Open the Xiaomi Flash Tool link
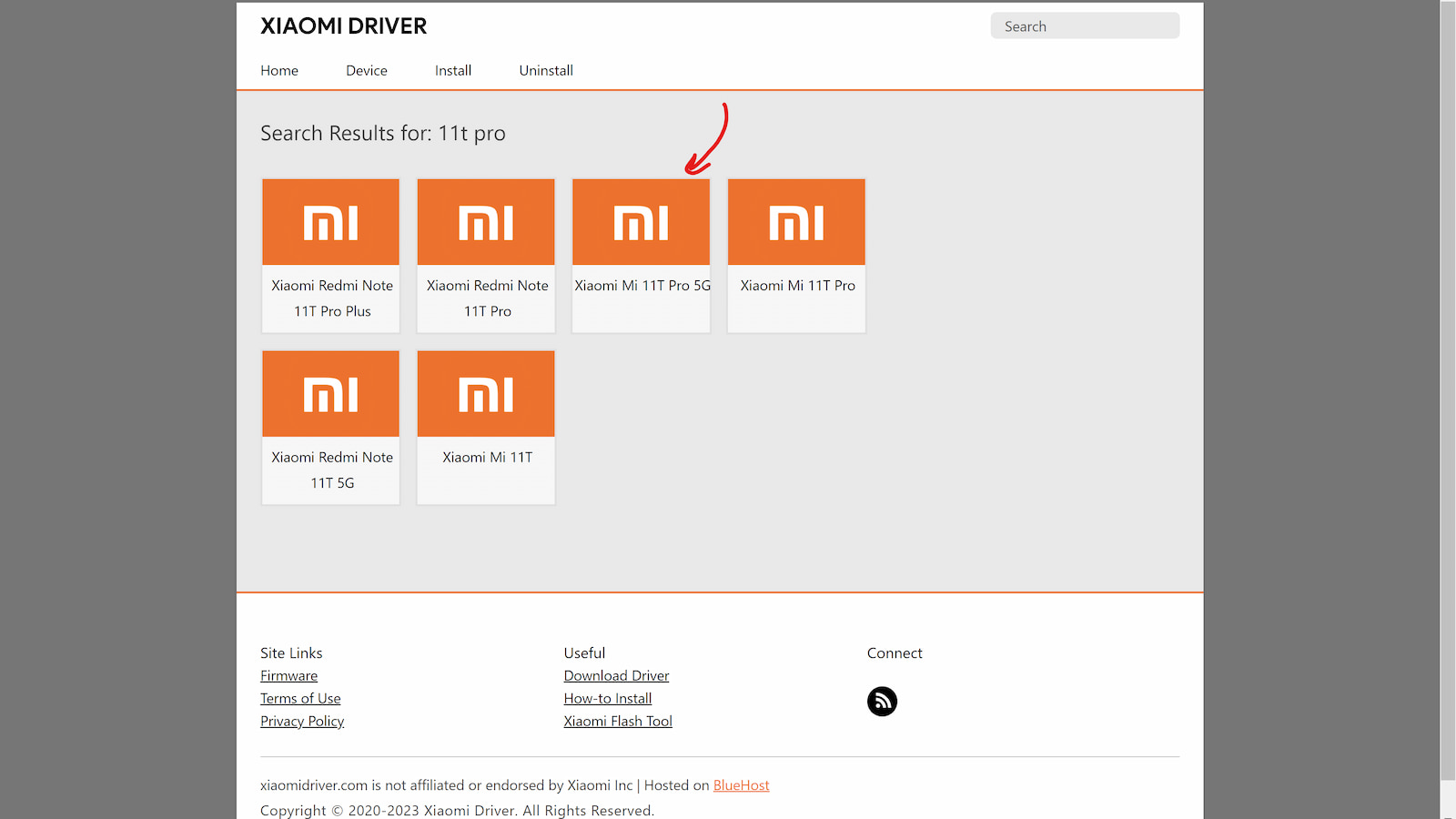1456x819 pixels. click(x=618, y=722)
